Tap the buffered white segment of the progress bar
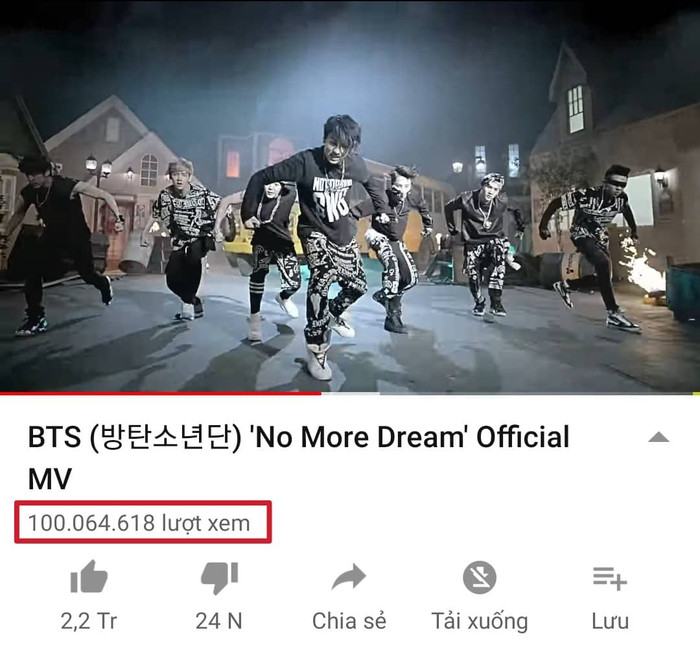The image size is (700, 650). pos(350,393)
